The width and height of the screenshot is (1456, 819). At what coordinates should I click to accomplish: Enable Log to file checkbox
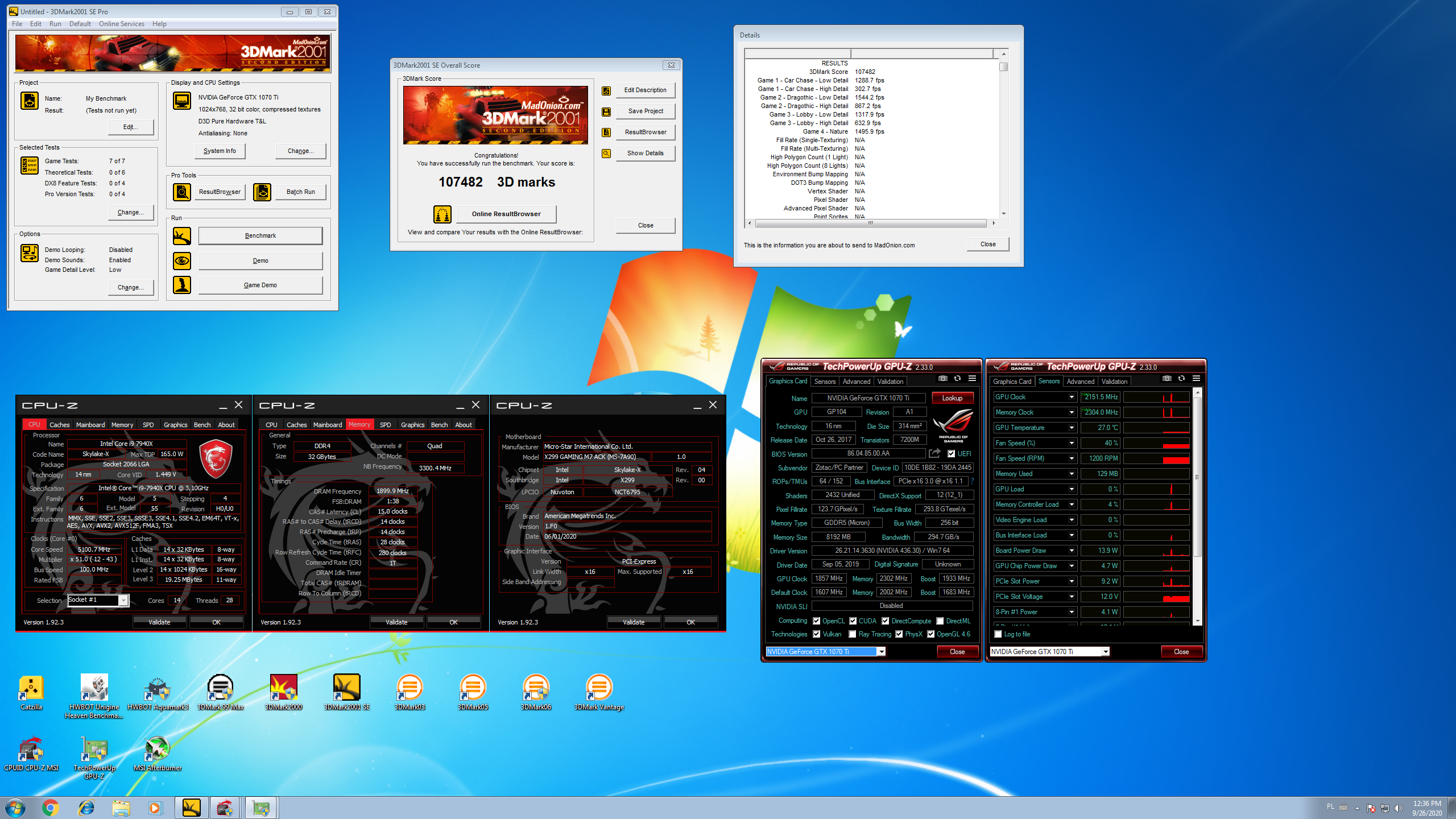tap(998, 634)
